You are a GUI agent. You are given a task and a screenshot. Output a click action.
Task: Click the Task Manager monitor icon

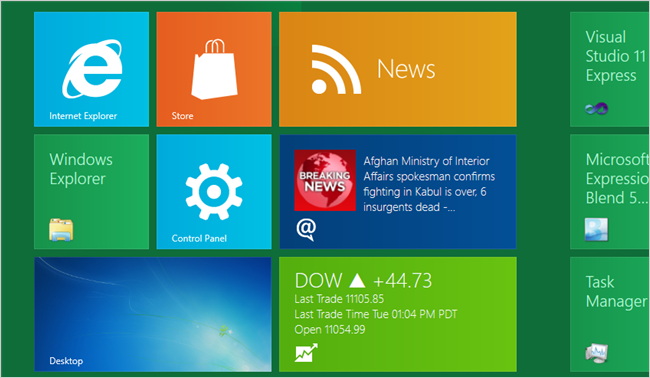[597, 353]
